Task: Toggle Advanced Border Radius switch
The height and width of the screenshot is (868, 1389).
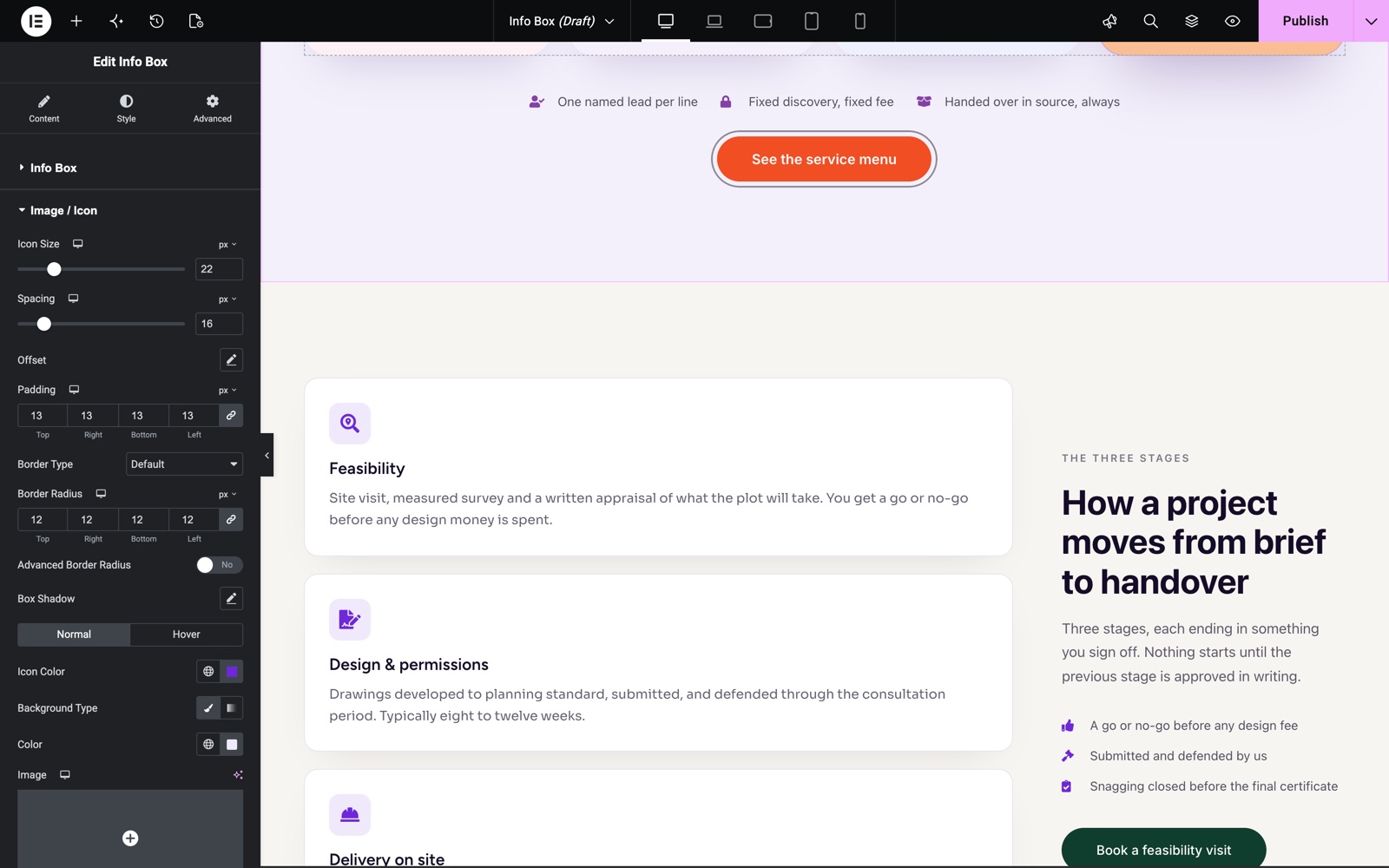Action: click(x=220, y=565)
